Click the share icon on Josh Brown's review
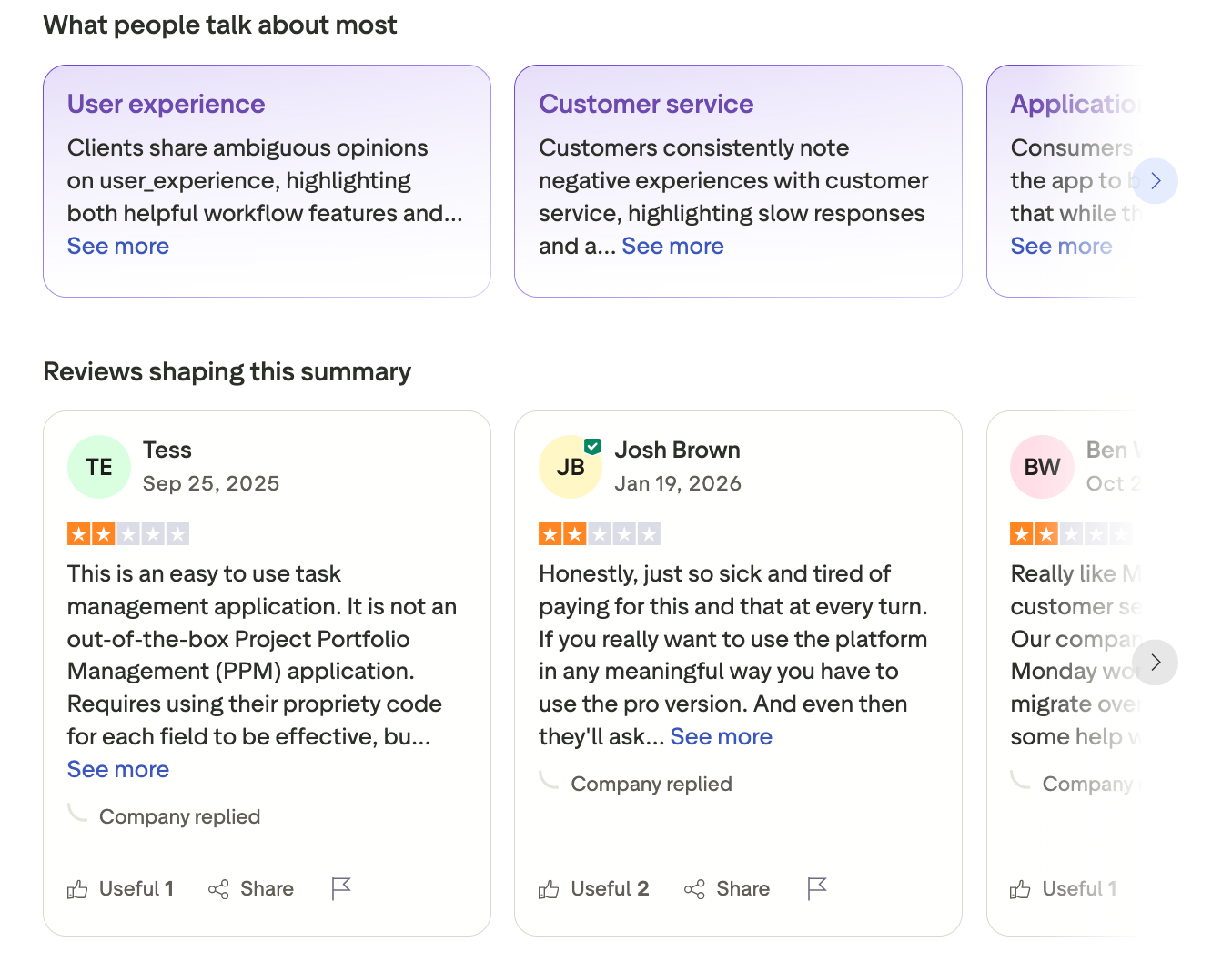This screenshot has height=972, width=1232. (x=694, y=889)
